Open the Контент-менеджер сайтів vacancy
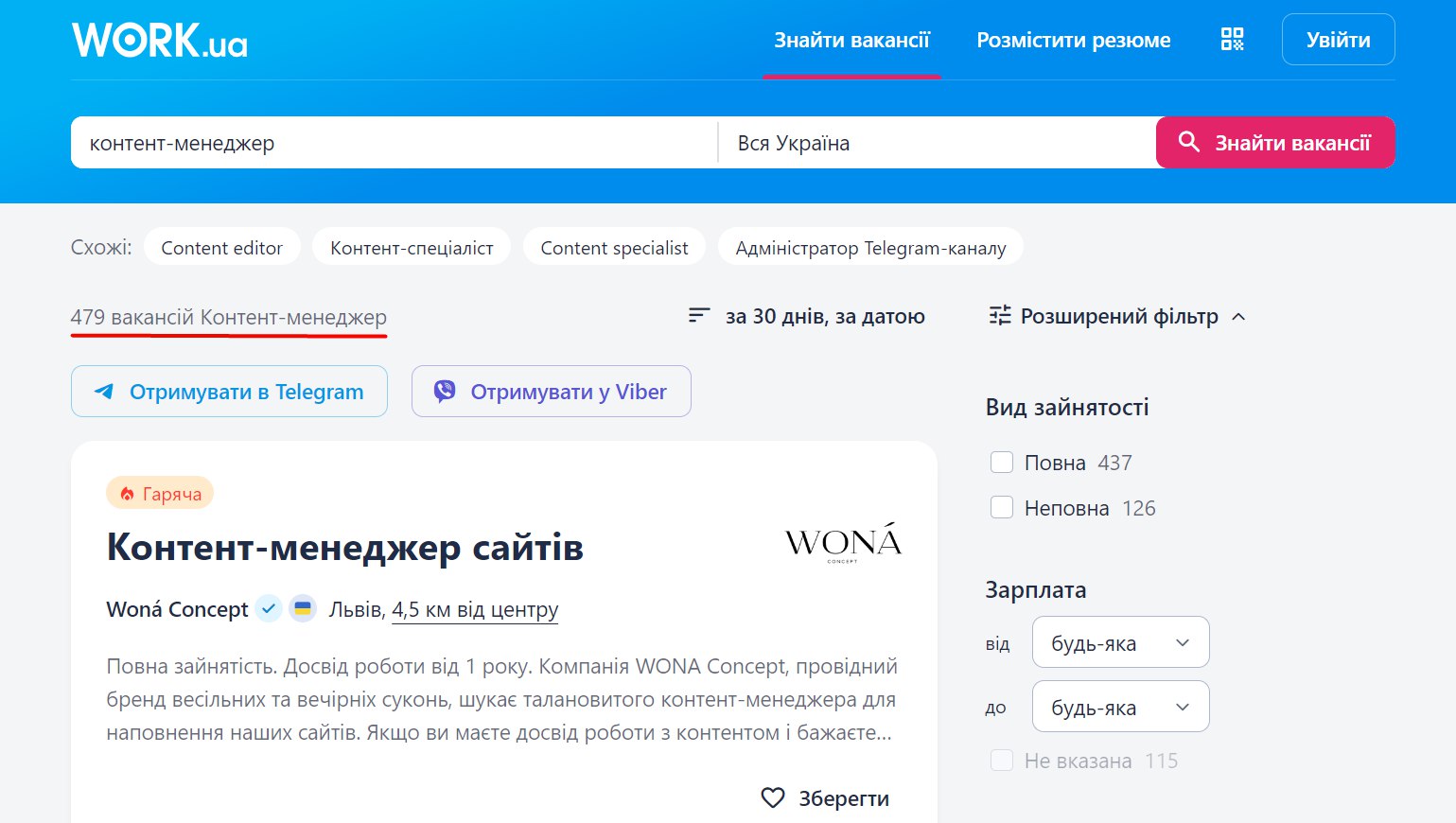 344,548
